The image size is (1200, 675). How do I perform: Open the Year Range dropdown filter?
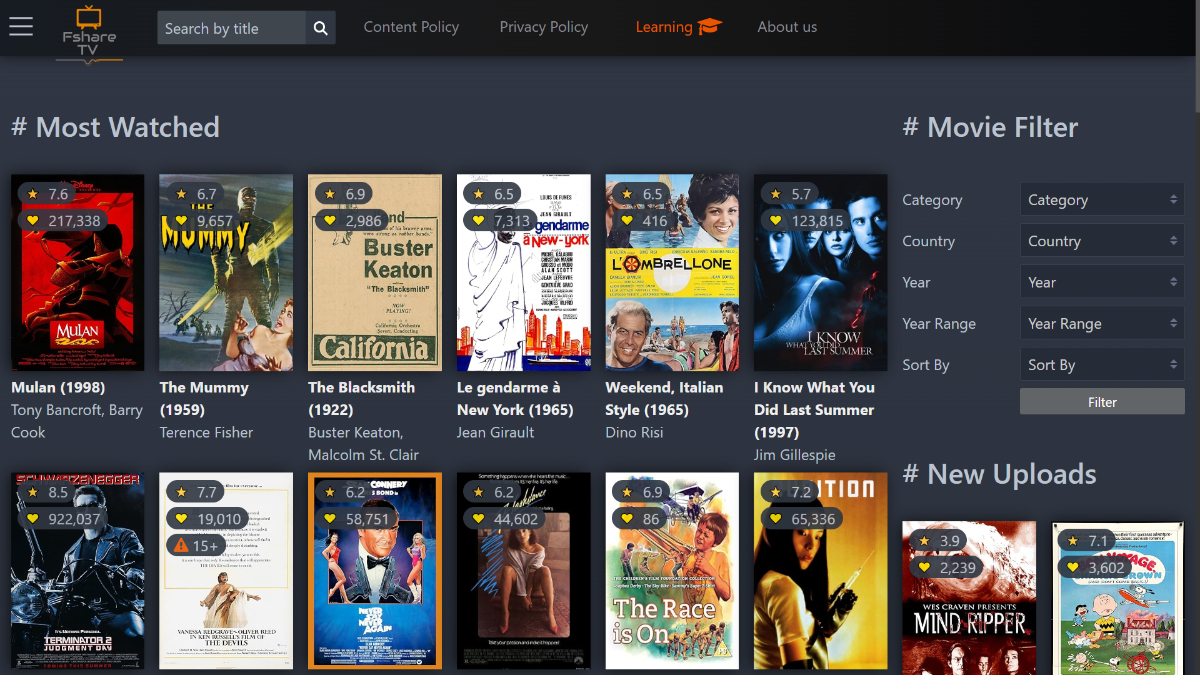click(x=1102, y=323)
